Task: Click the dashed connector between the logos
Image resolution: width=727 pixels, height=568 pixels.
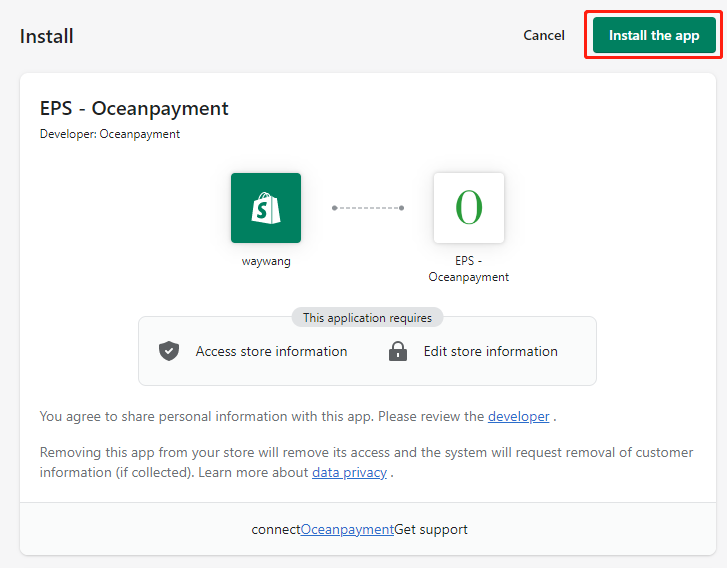Action: click(x=368, y=208)
